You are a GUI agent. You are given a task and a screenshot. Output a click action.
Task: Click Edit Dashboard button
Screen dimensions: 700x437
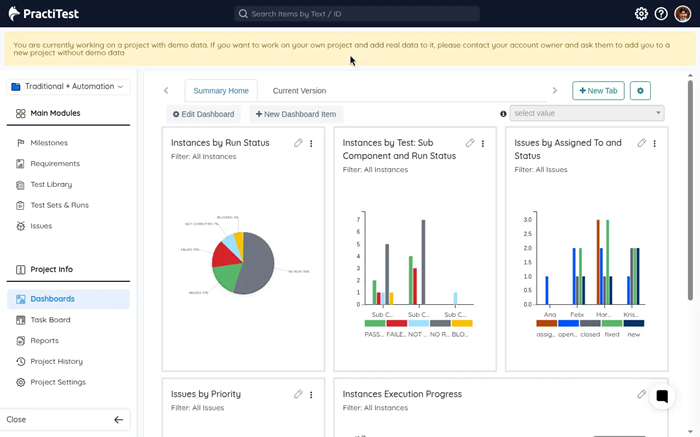point(203,114)
